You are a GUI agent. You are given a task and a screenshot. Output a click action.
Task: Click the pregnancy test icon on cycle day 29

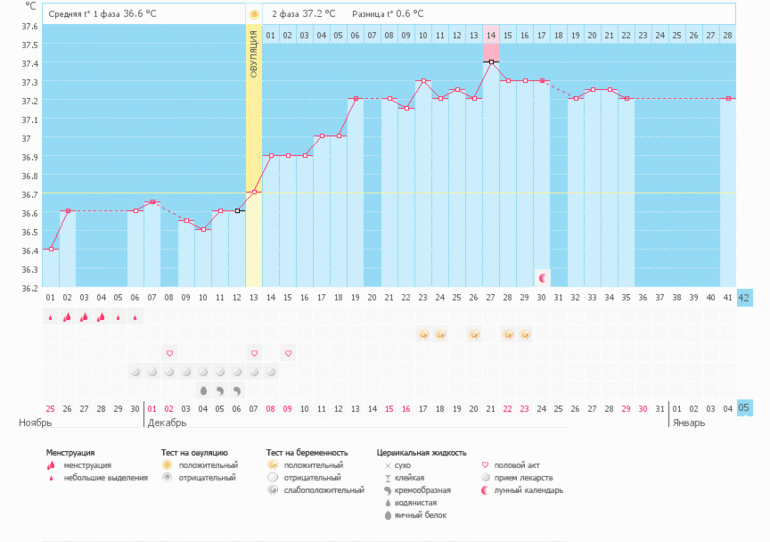[x=525, y=334]
